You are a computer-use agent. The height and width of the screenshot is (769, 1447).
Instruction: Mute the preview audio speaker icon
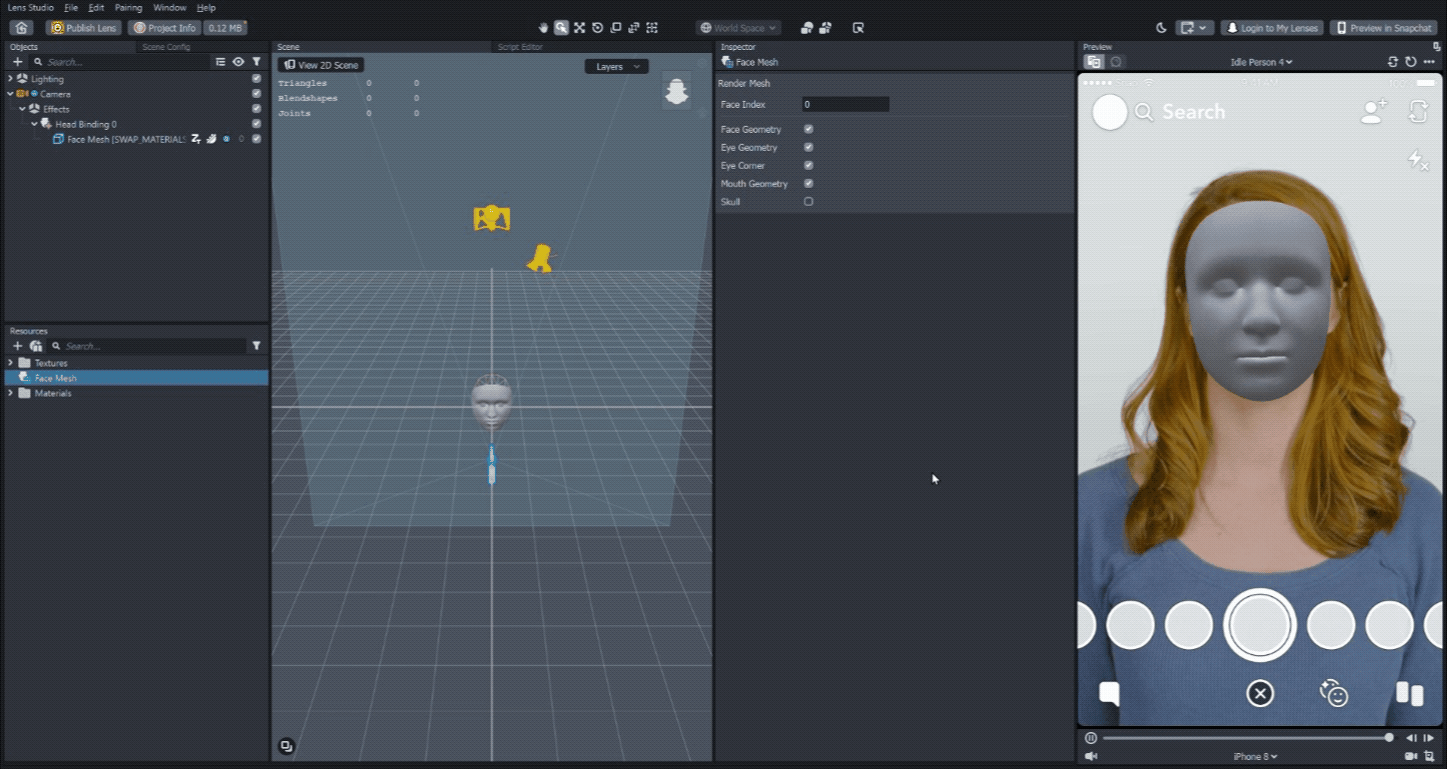(1091, 756)
